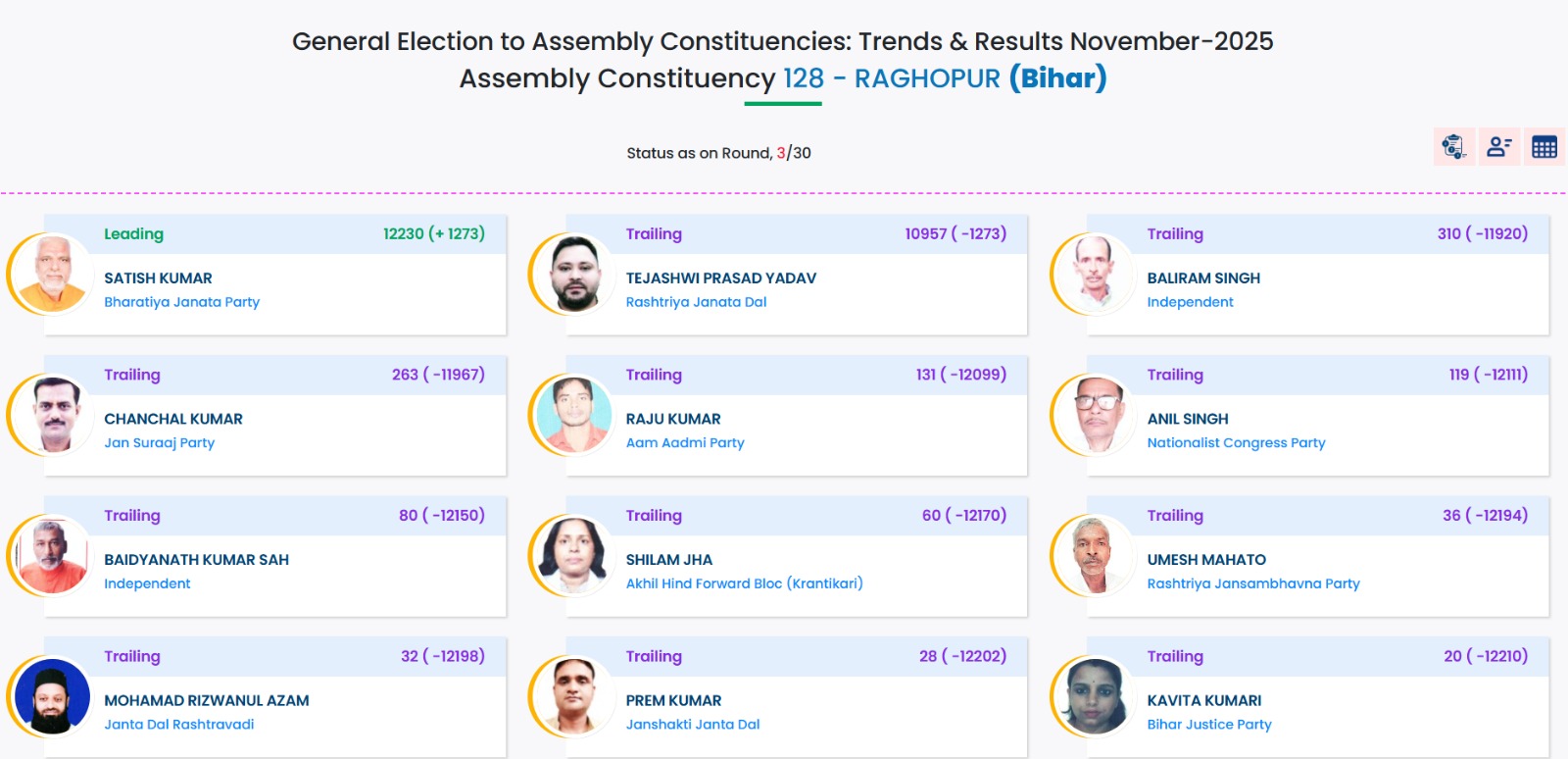The image size is (1568, 759).
Task: Click the SHILAM JHA candidate name
Action: click(668, 560)
